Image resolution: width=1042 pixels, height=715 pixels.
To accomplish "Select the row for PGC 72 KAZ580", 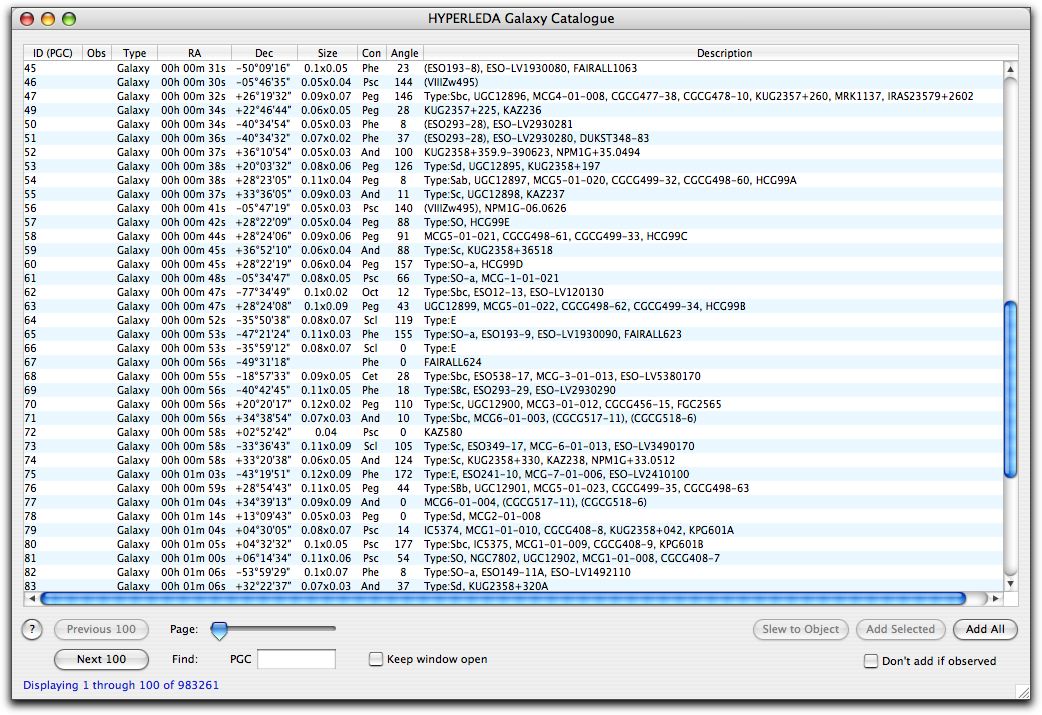I will (500, 432).
